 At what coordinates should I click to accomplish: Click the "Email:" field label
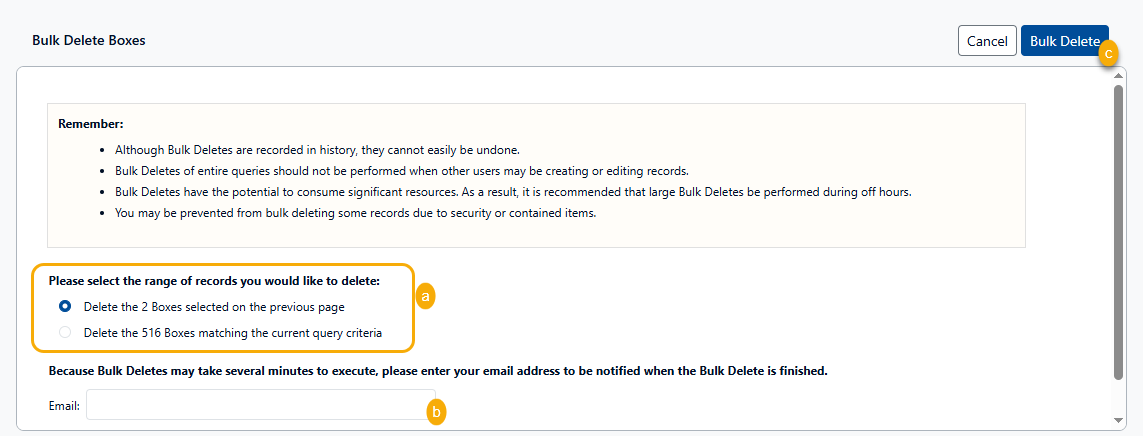(x=64, y=406)
